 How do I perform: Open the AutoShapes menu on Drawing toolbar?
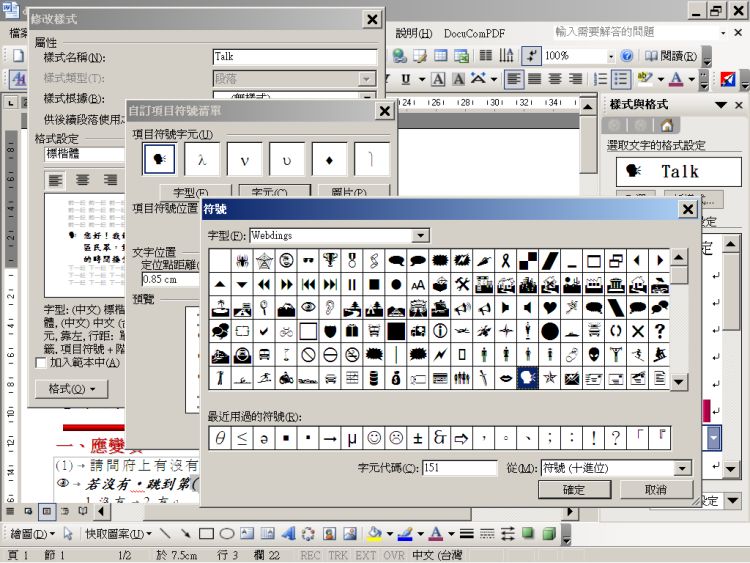[x=119, y=533]
